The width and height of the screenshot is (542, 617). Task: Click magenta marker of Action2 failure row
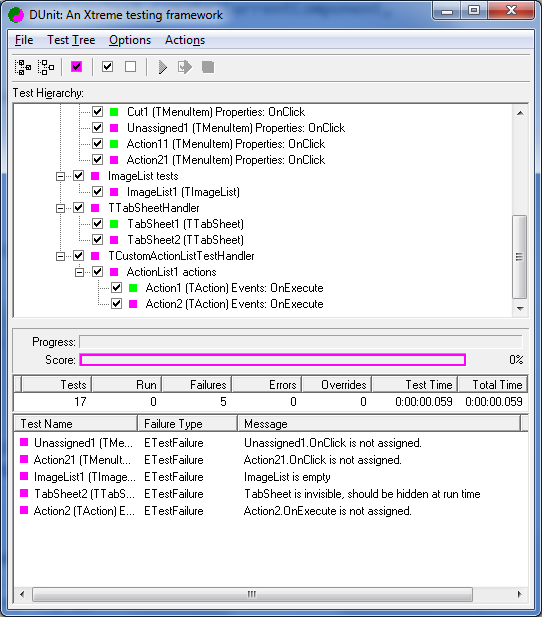[24, 510]
